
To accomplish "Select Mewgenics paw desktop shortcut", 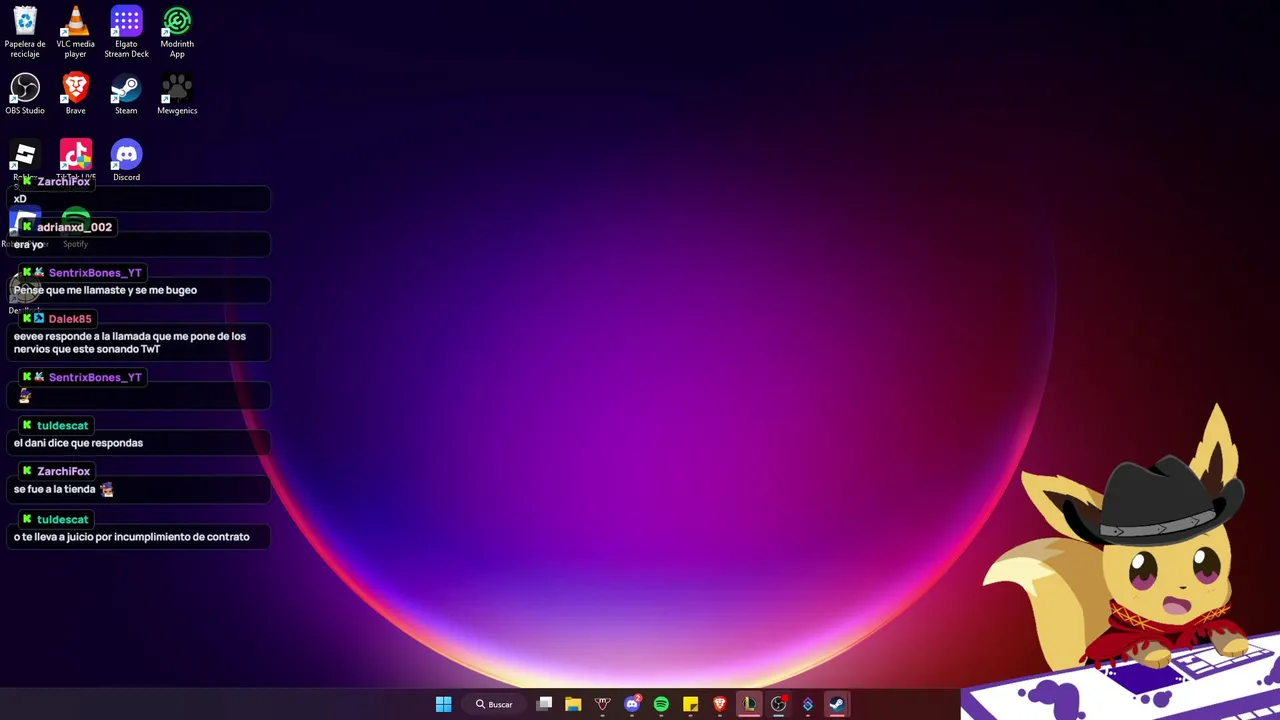I will coord(177,94).
